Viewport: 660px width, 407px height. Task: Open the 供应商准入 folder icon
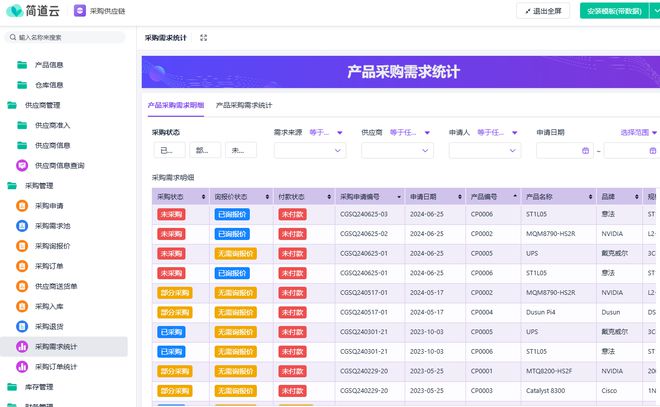tap(22, 125)
